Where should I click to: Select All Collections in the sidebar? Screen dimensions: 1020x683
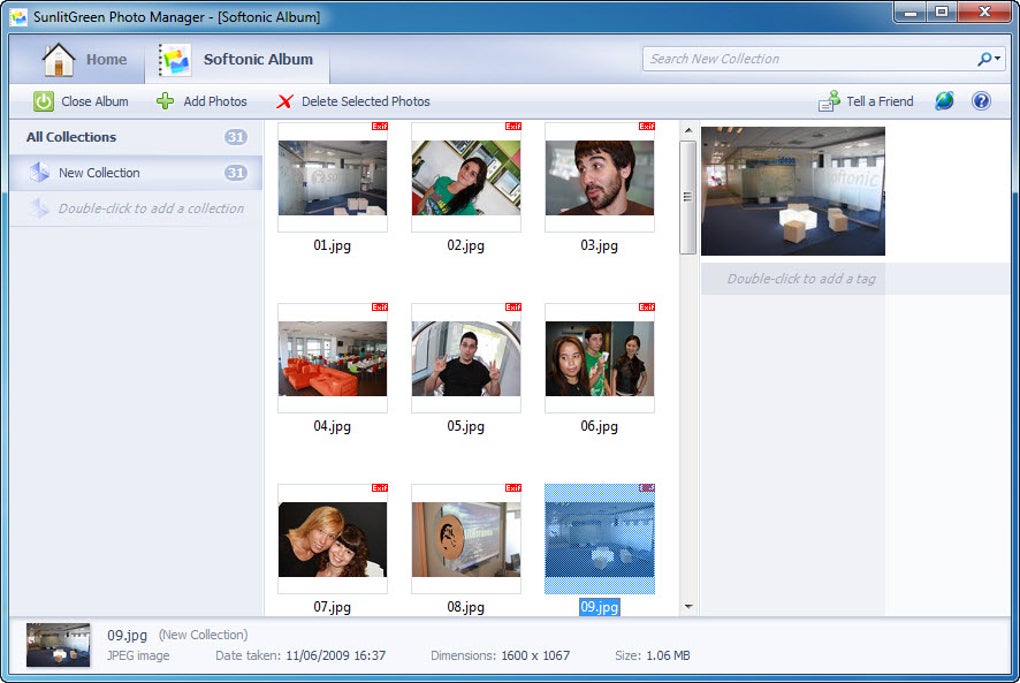click(72, 137)
